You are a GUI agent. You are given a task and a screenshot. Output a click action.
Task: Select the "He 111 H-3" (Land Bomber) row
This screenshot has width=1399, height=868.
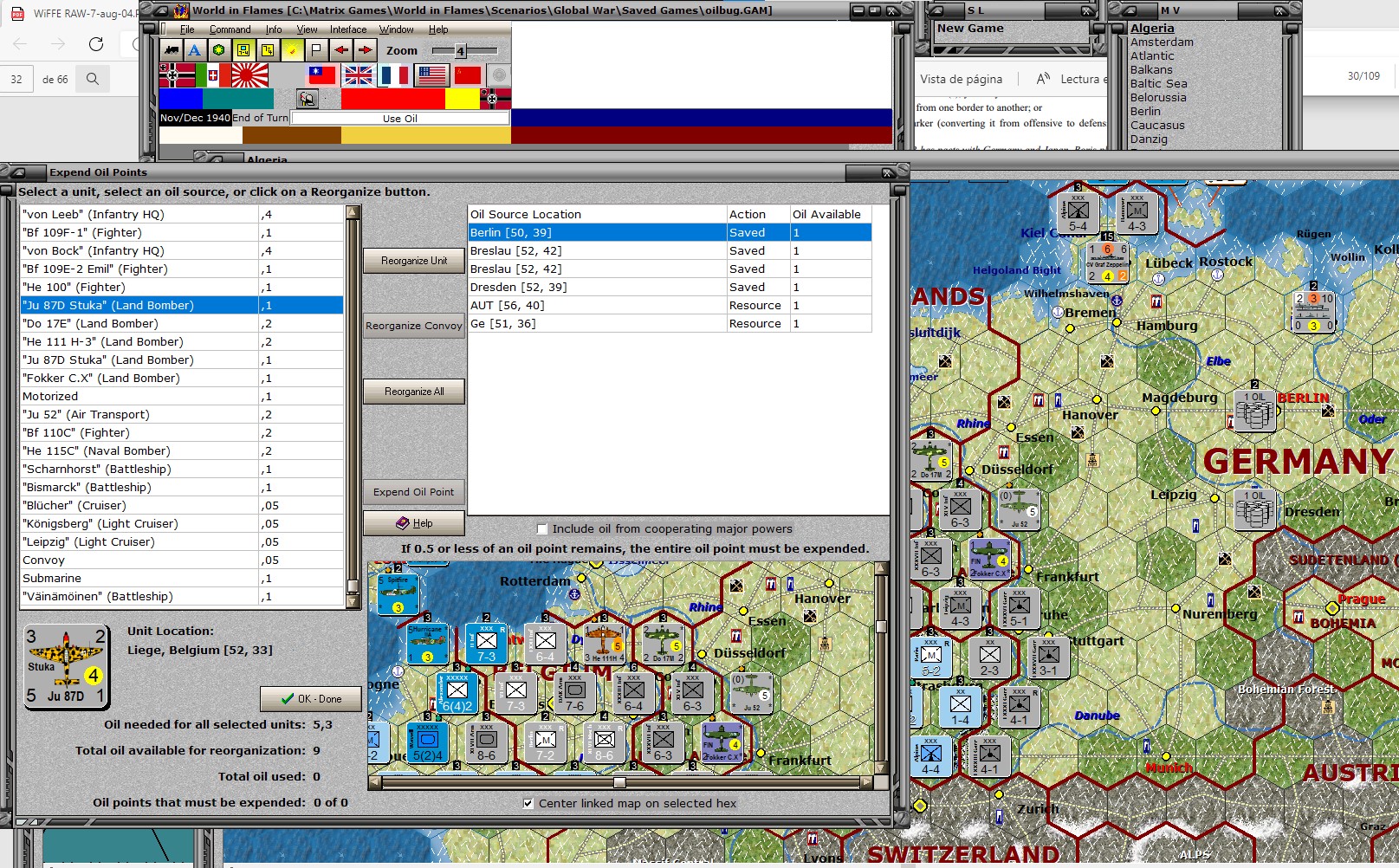tap(182, 341)
